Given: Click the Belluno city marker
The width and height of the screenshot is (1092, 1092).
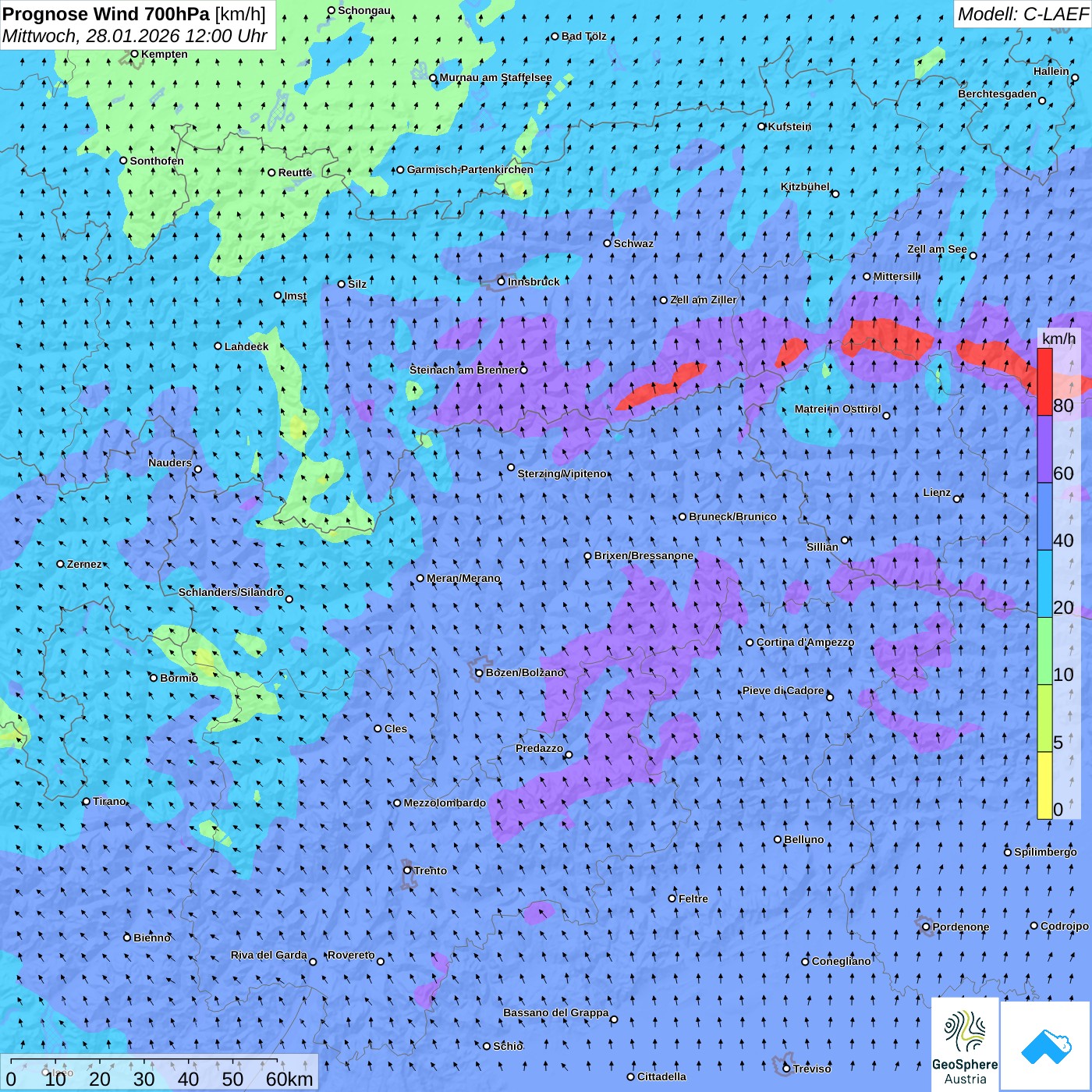Looking at the screenshot, I should point(778,839).
